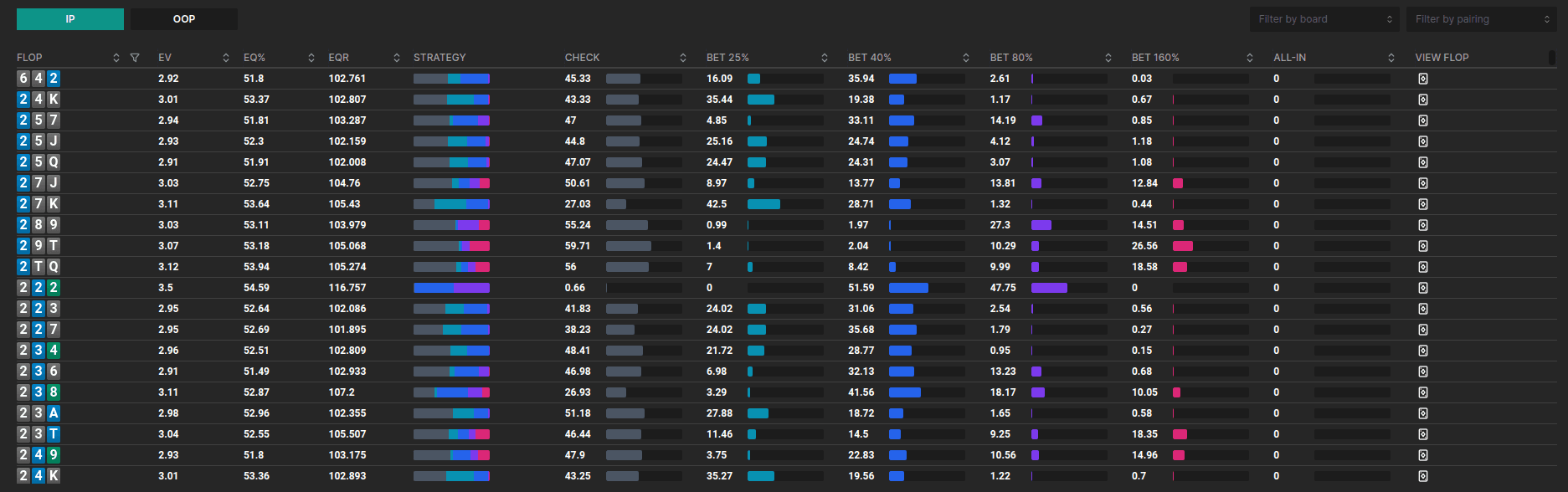Click EQR value 107.2
The image size is (1568, 492).
[342, 392]
